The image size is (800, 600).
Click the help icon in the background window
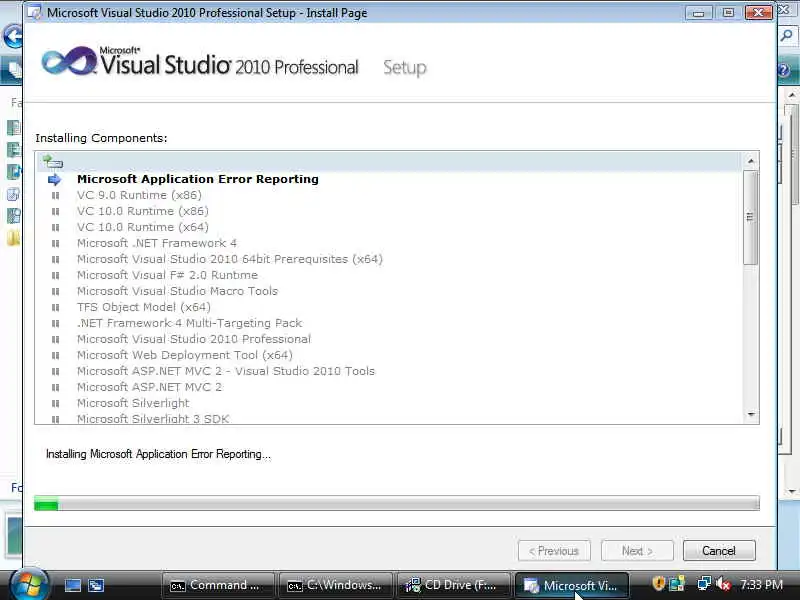tap(784, 70)
